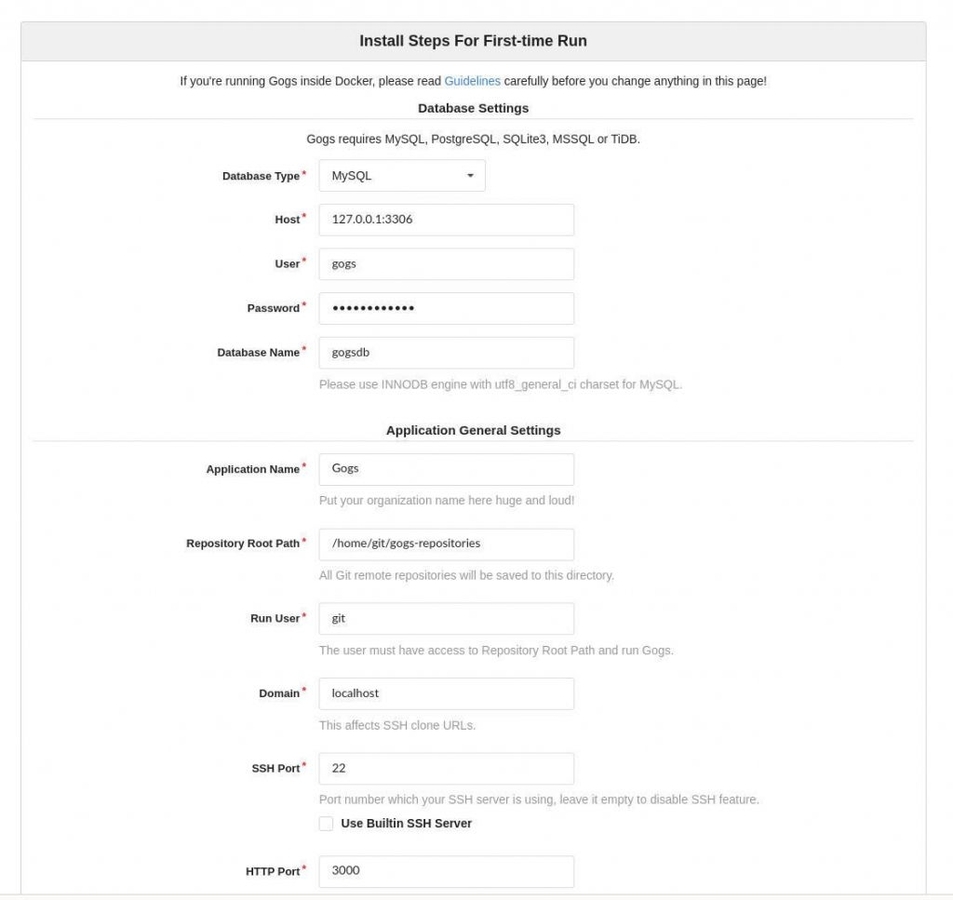Click the 'Domain' field label
953x900 pixels.
(x=279, y=694)
